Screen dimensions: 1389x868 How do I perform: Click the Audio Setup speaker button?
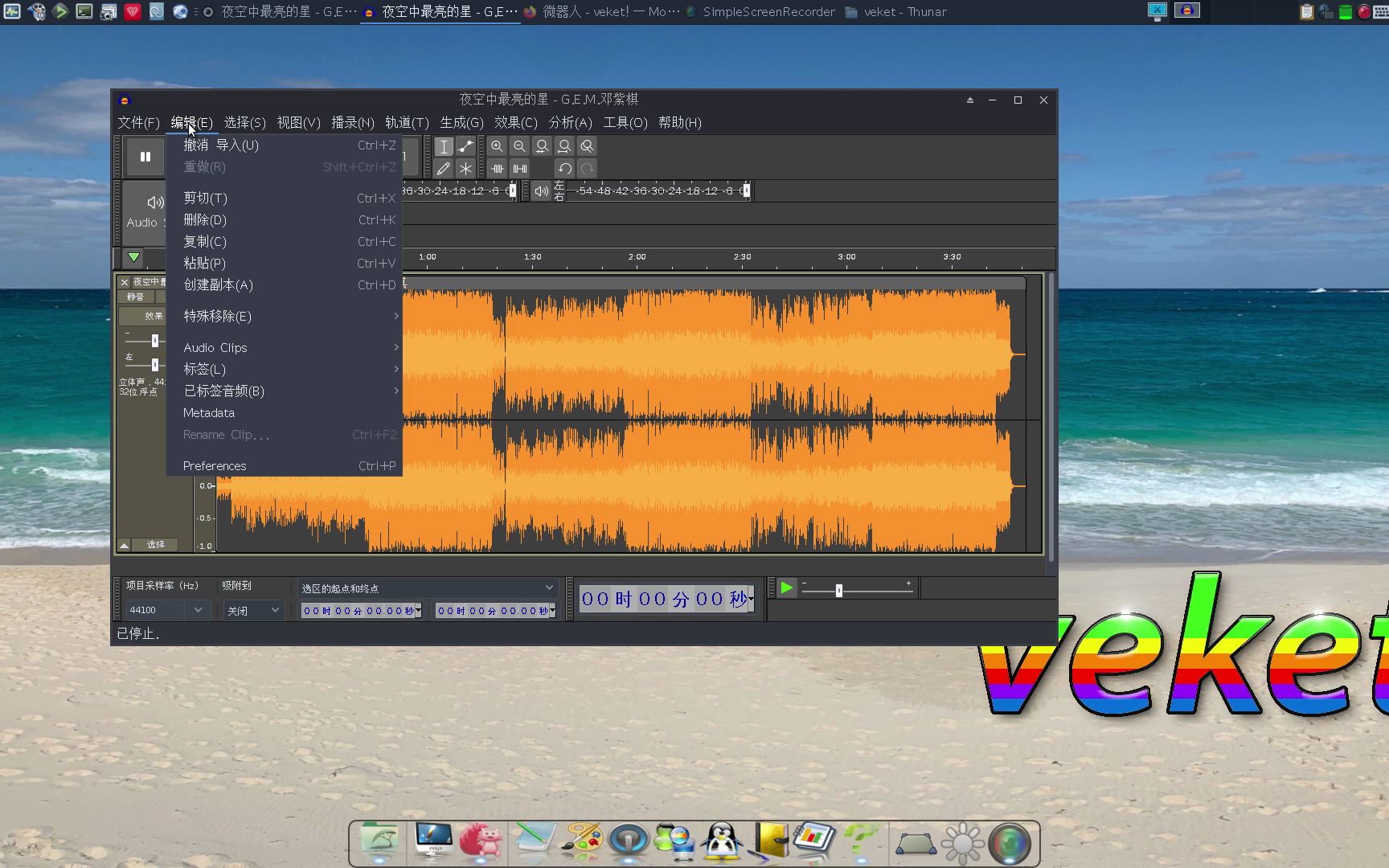[145, 211]
